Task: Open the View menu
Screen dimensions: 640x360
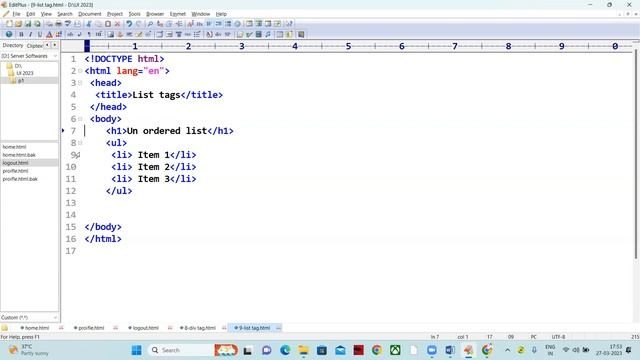Action: pyautogui.click(x=46, y=14)
